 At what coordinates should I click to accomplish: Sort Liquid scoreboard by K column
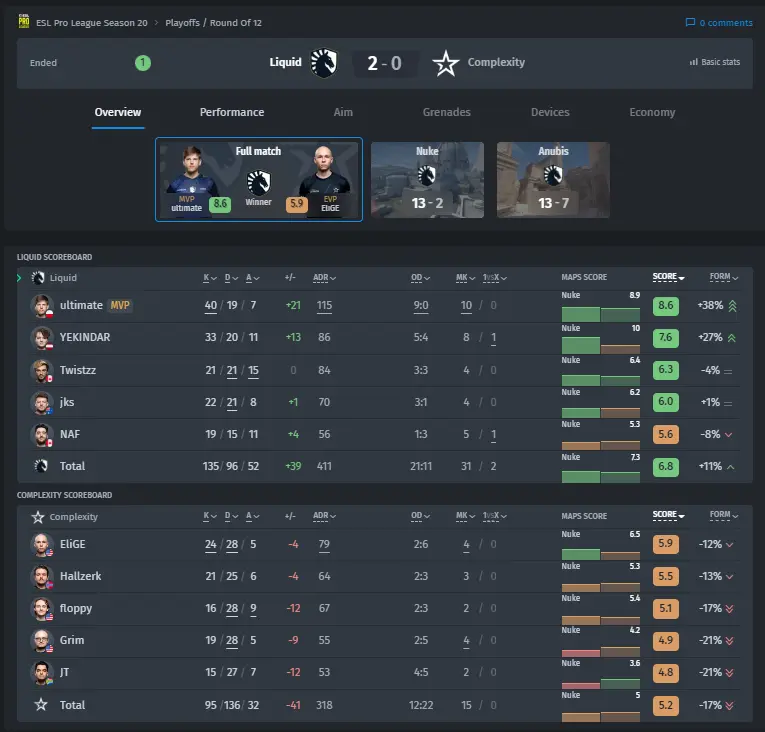pyautogui.click(x=210, y=278)
